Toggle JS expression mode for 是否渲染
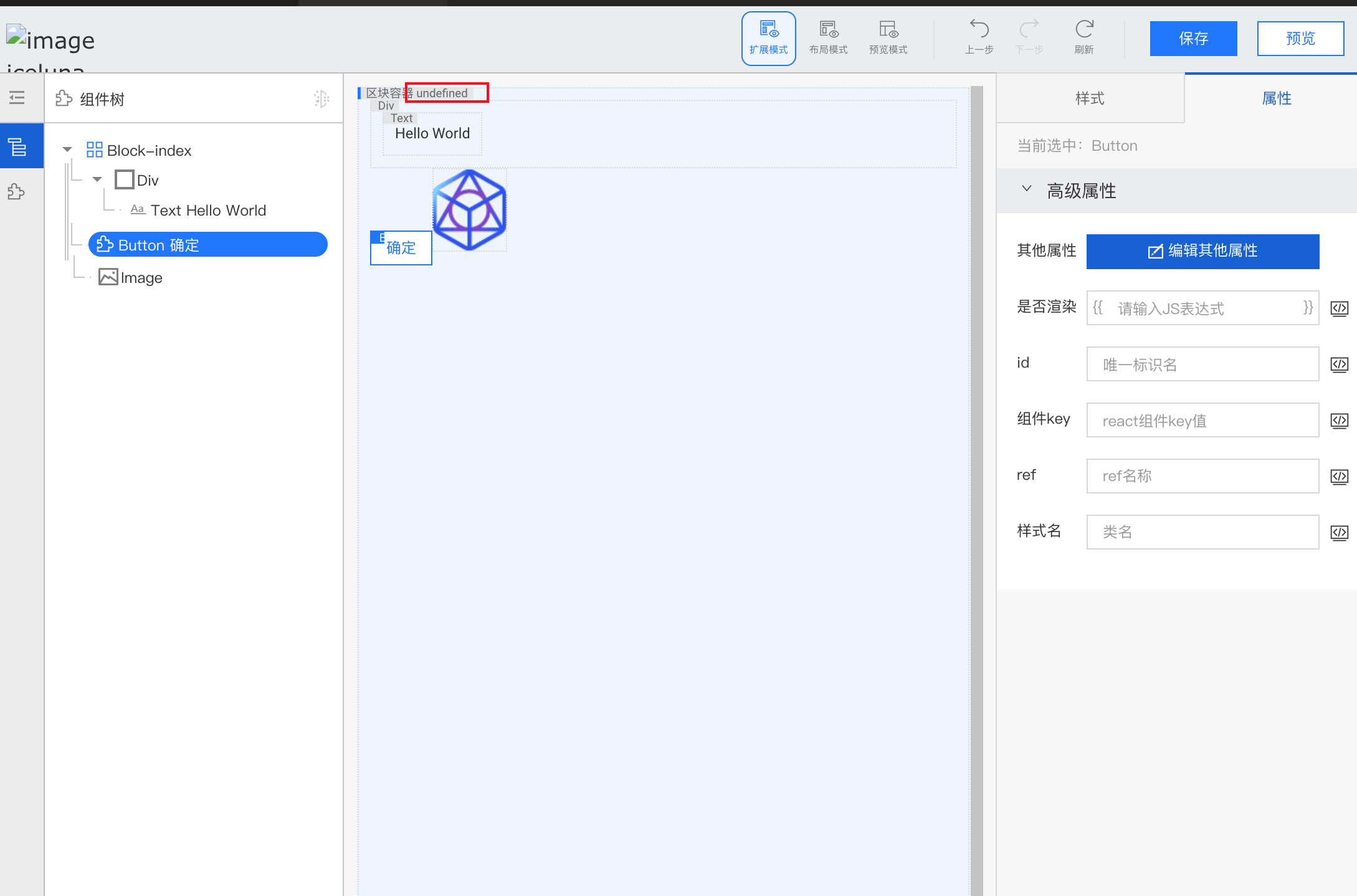 pyautogui.click(x=1339, y=308)
